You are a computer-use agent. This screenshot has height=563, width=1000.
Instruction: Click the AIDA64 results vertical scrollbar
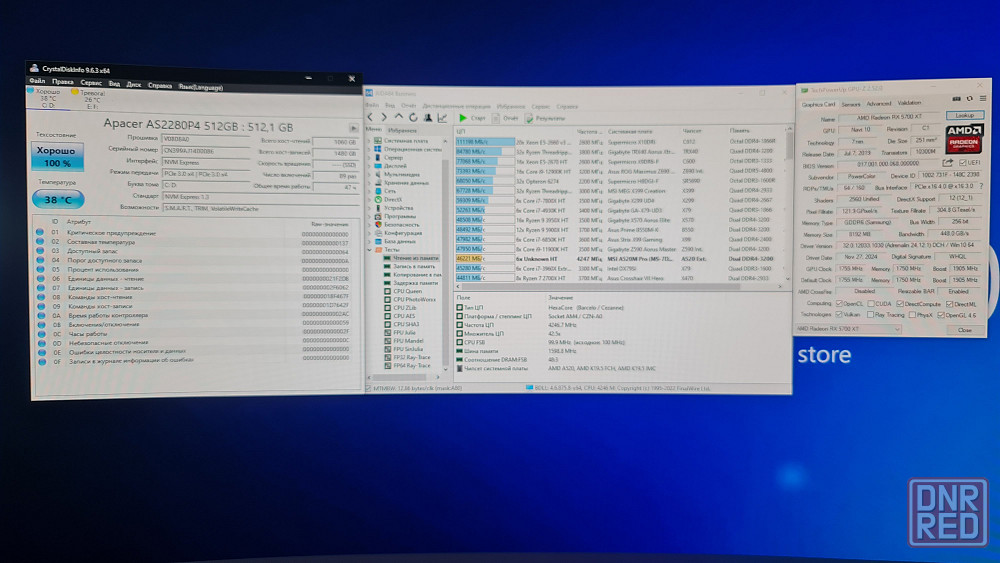coord(789,204)
